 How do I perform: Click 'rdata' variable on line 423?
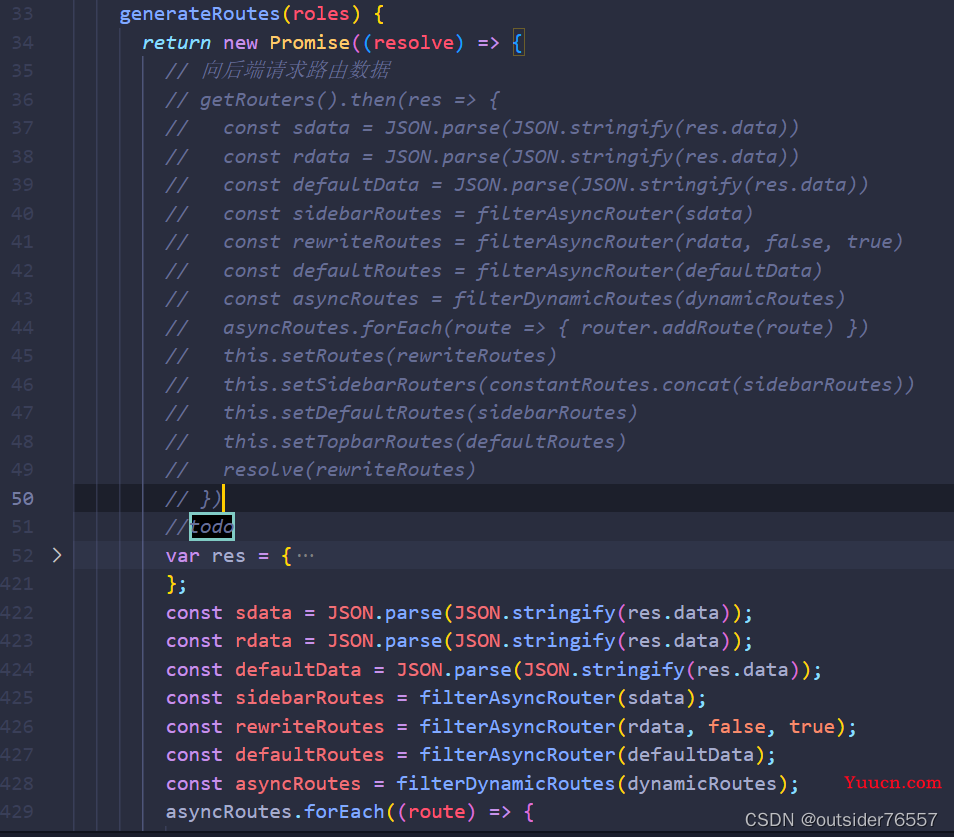(263, 641)
